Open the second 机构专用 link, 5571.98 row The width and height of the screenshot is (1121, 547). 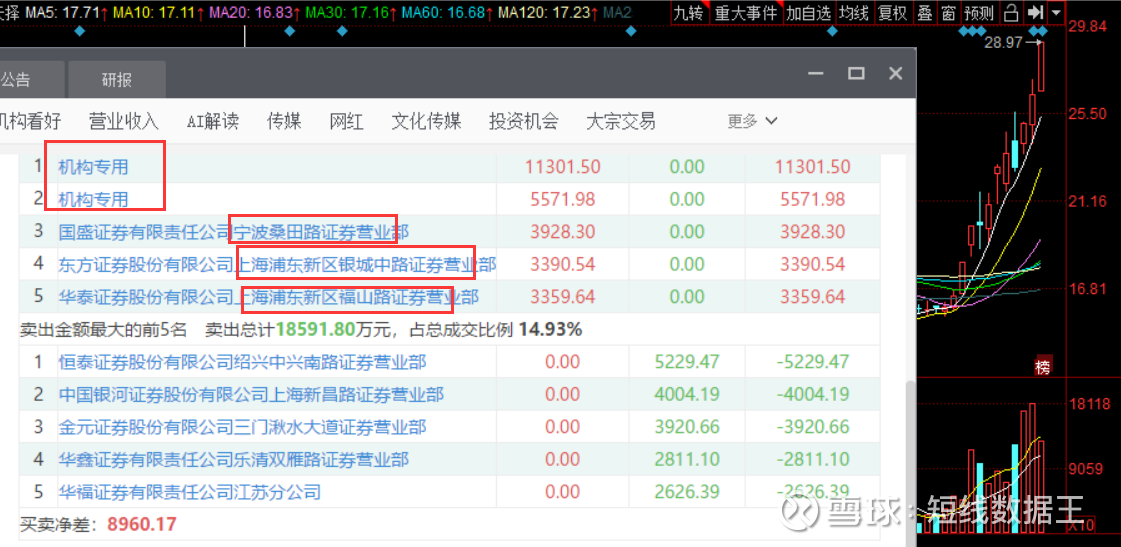[x=94, y=199]
